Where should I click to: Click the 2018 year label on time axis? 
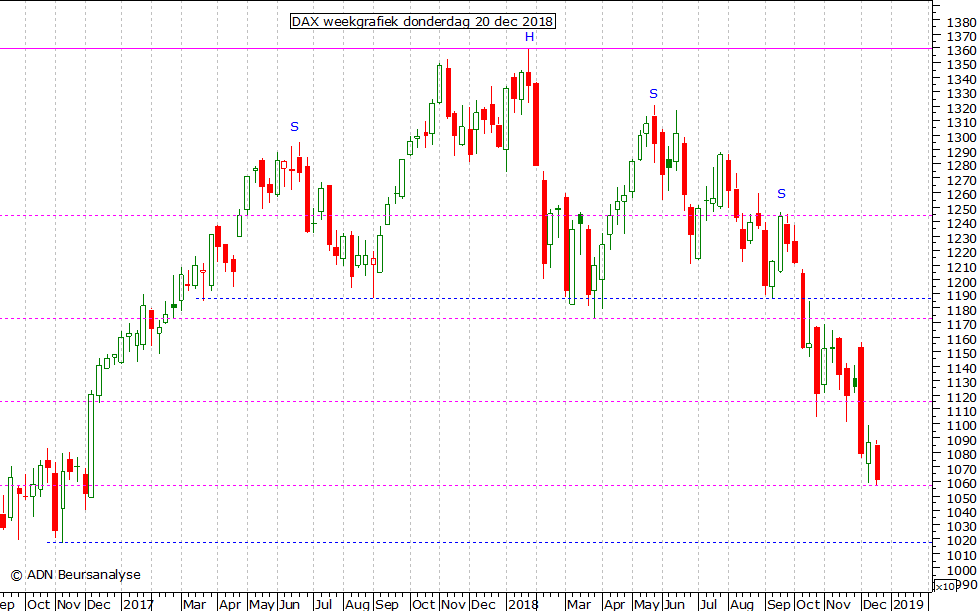pos(523,604)
